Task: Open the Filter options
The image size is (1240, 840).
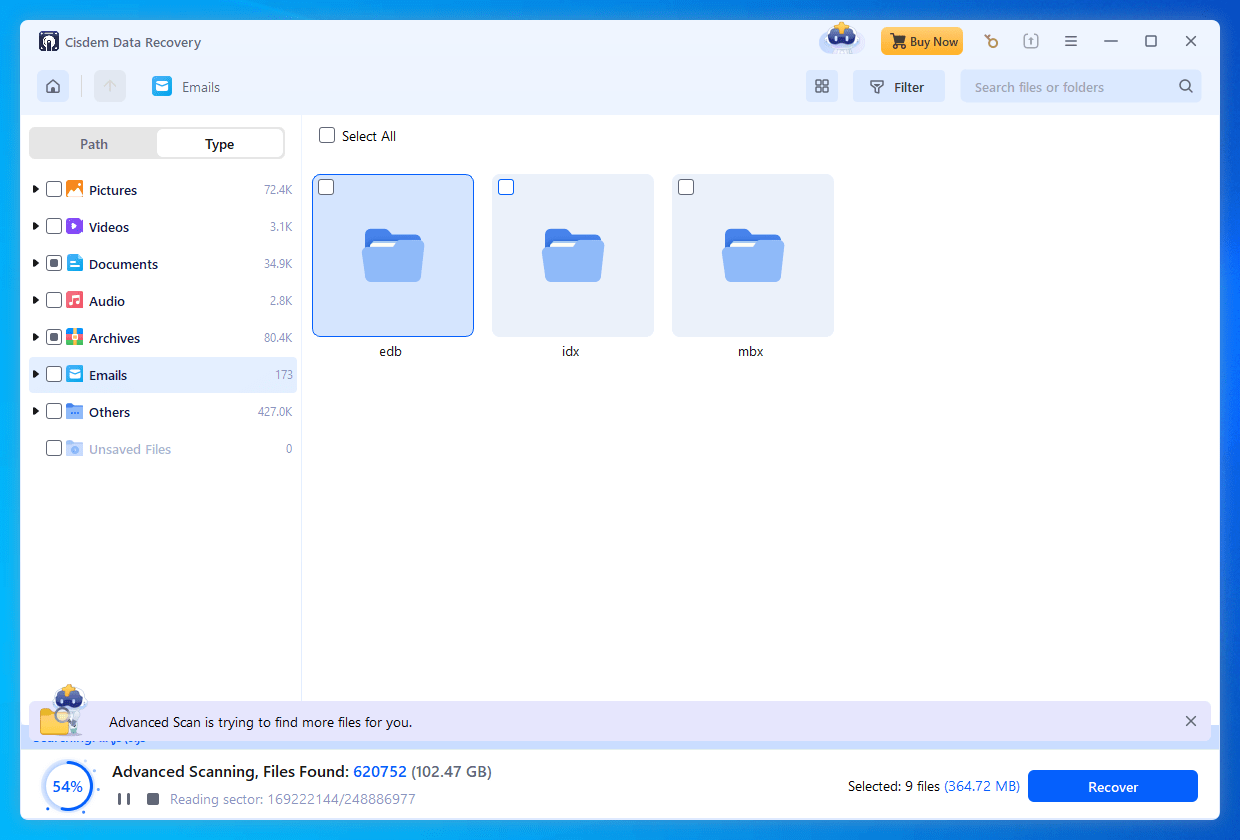Action: (x=898, y=87)
